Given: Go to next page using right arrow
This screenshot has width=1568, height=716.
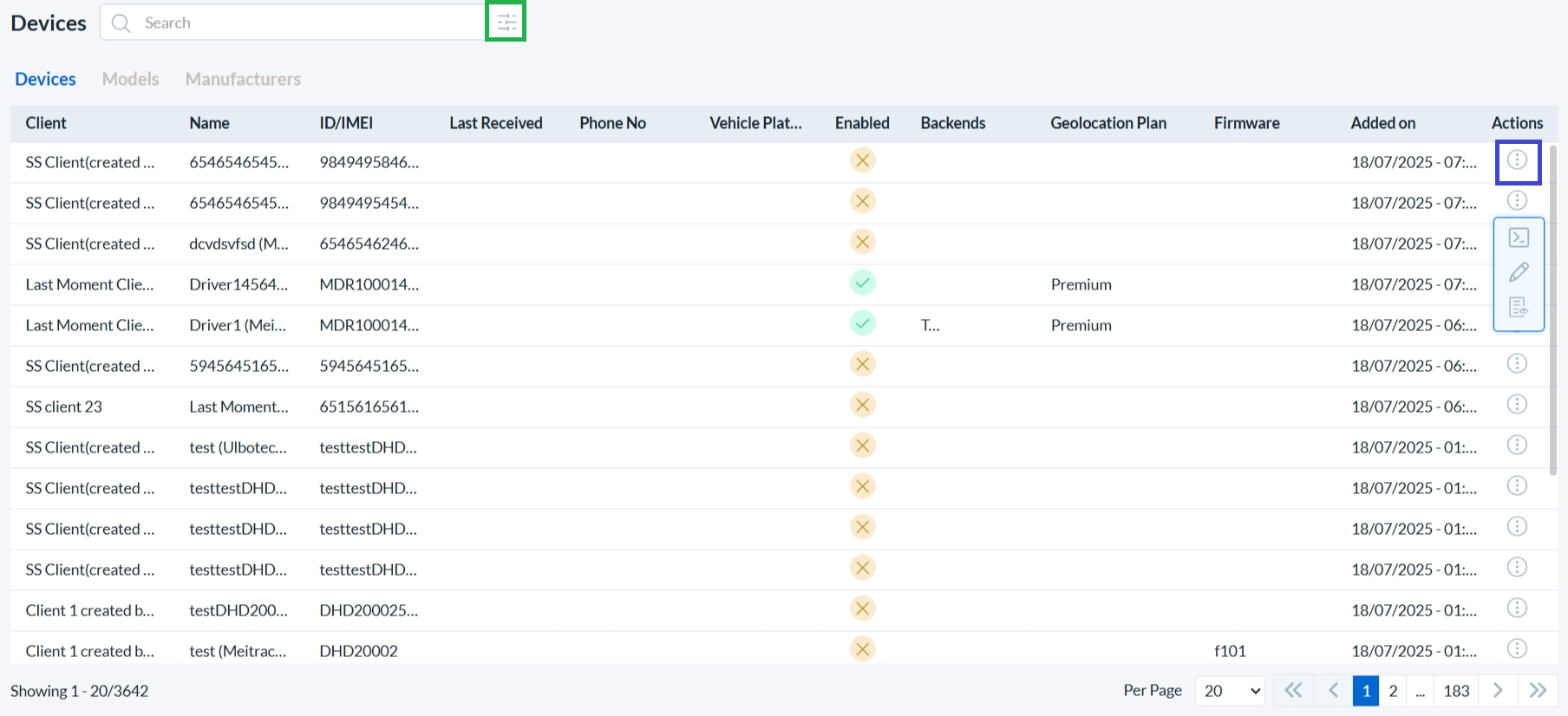Looking at the screenshot, I should point(1498,691).
